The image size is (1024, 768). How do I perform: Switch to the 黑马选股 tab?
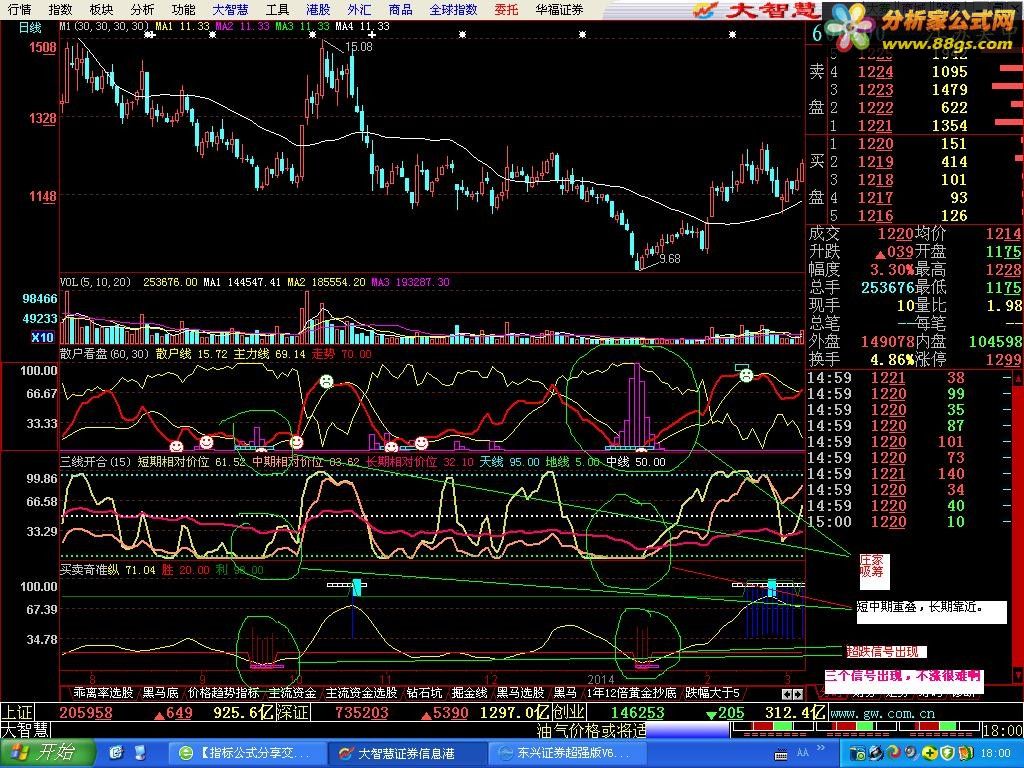click(x=520, y=692)
